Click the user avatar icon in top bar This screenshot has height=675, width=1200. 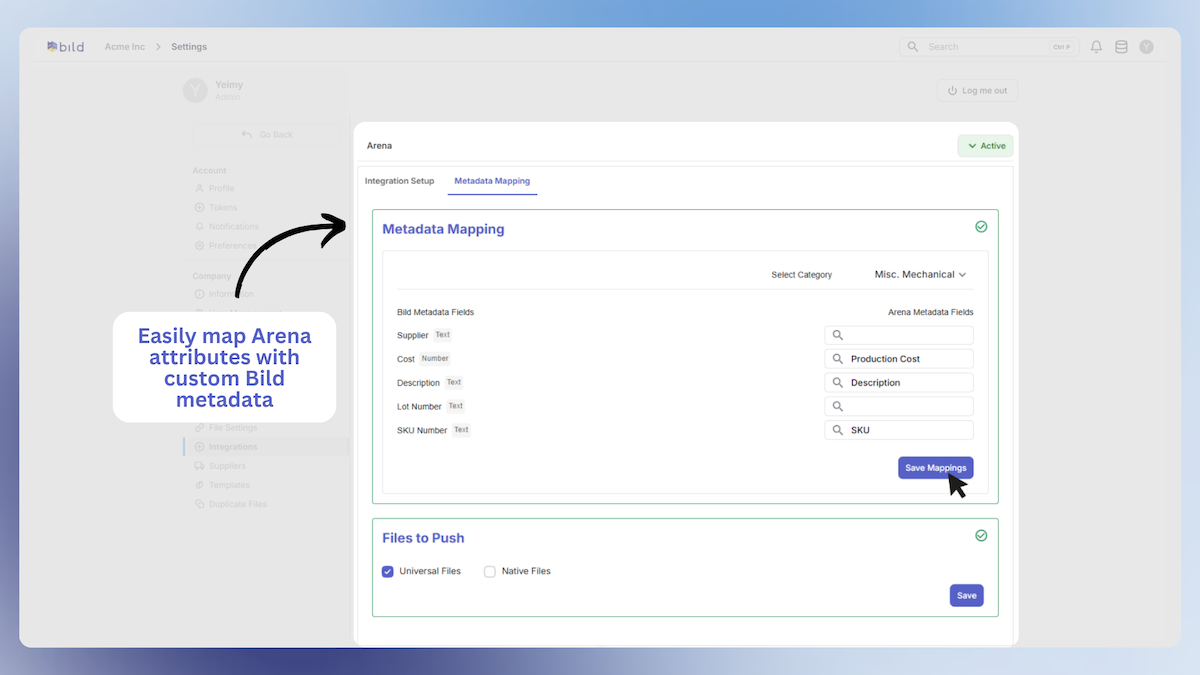pyautogui.click(x=1146, y=47)
